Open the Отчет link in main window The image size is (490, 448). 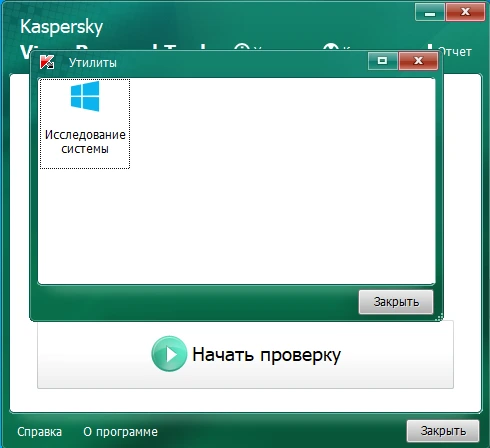pos(456,52)
